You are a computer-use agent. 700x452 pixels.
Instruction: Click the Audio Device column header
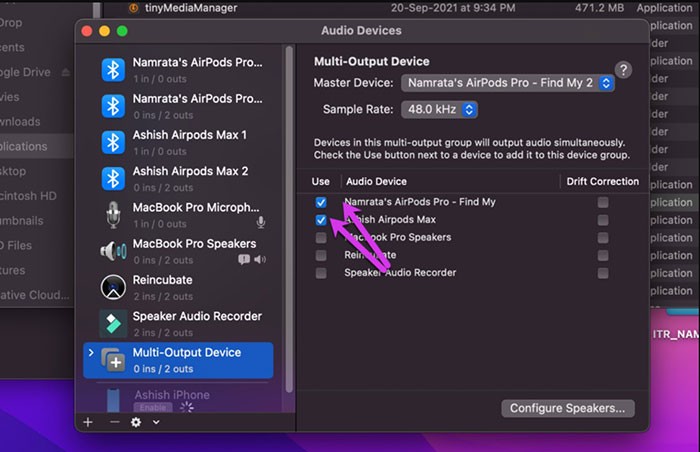point(376,181)
